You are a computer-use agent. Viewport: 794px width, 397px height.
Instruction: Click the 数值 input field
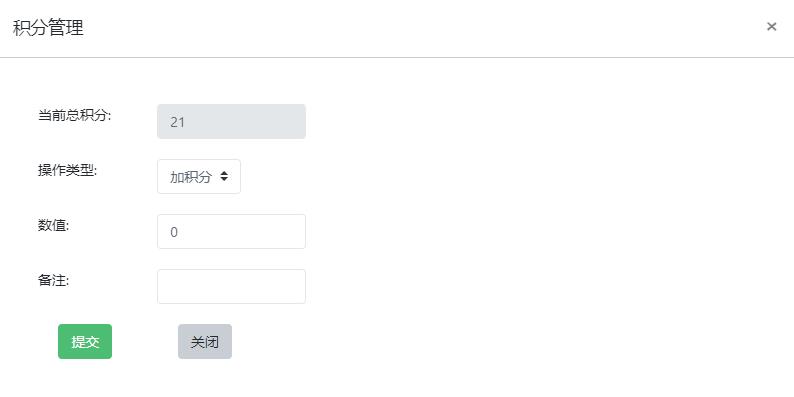[x=231, y=231]
